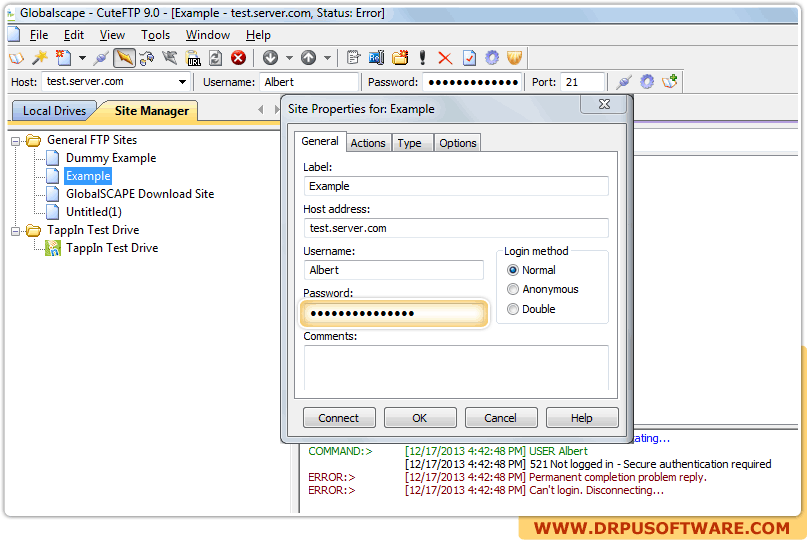Click the dialog Username field
Image resolution: width=807 pixels, height=540 pixels.
pyautogui.click(x=394, y=270)
